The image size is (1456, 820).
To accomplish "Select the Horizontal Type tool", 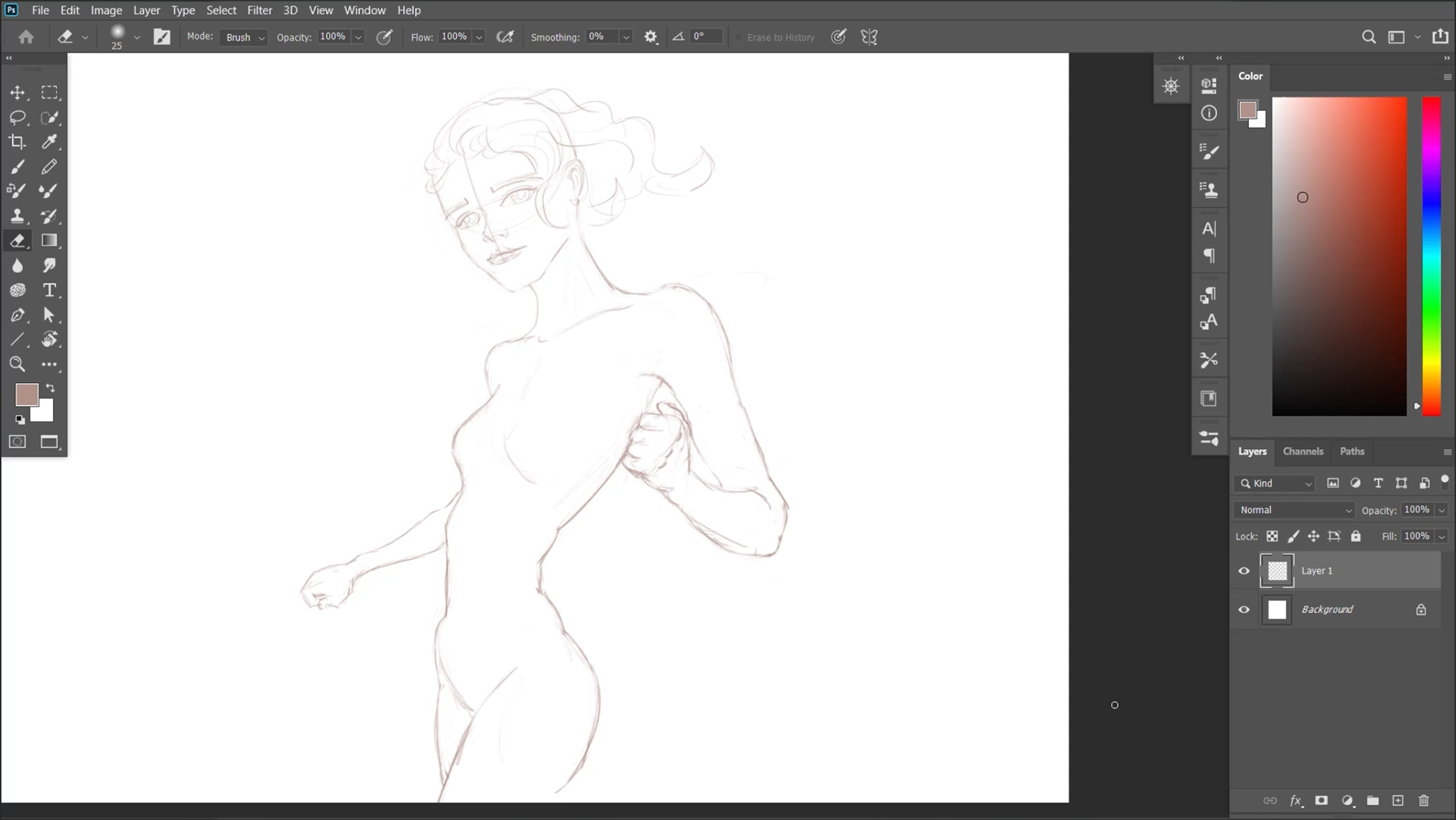I will tap(49, 291).
